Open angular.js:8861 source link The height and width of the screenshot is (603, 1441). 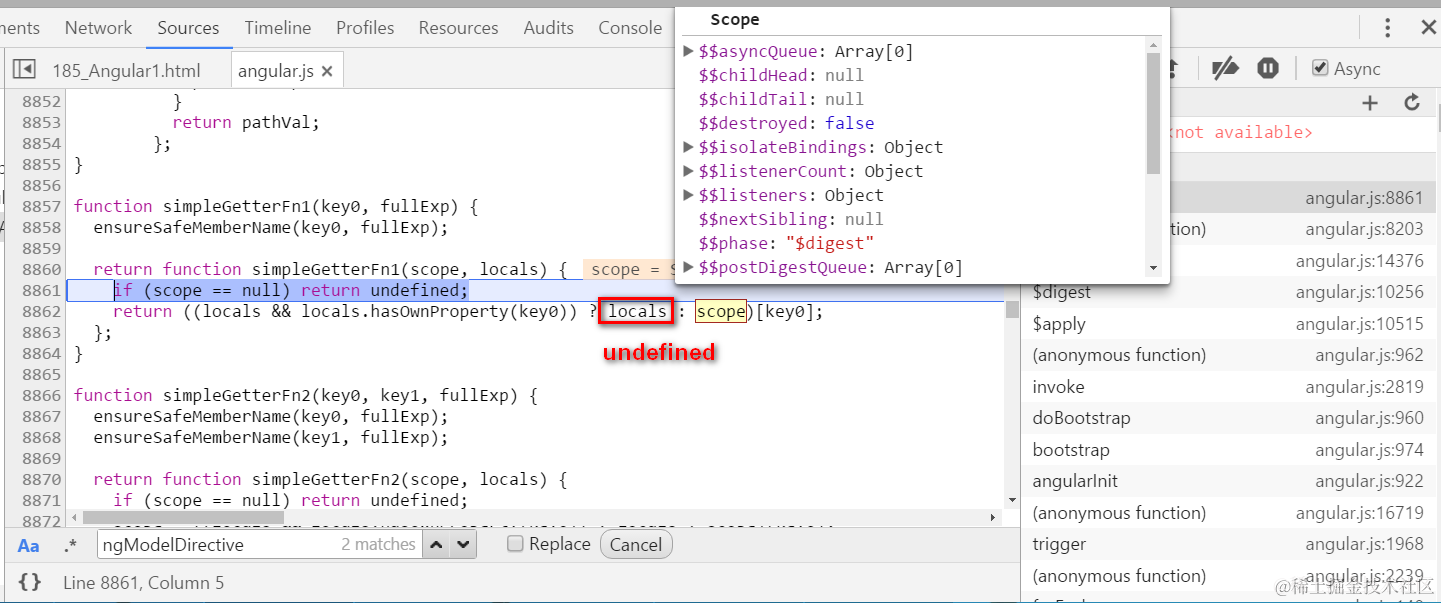1364,198
